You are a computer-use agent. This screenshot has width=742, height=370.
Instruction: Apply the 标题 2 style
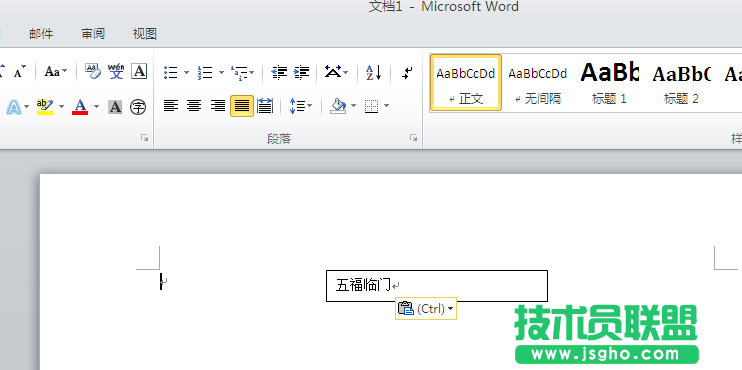pyautogui.click(x=681, y=83)
